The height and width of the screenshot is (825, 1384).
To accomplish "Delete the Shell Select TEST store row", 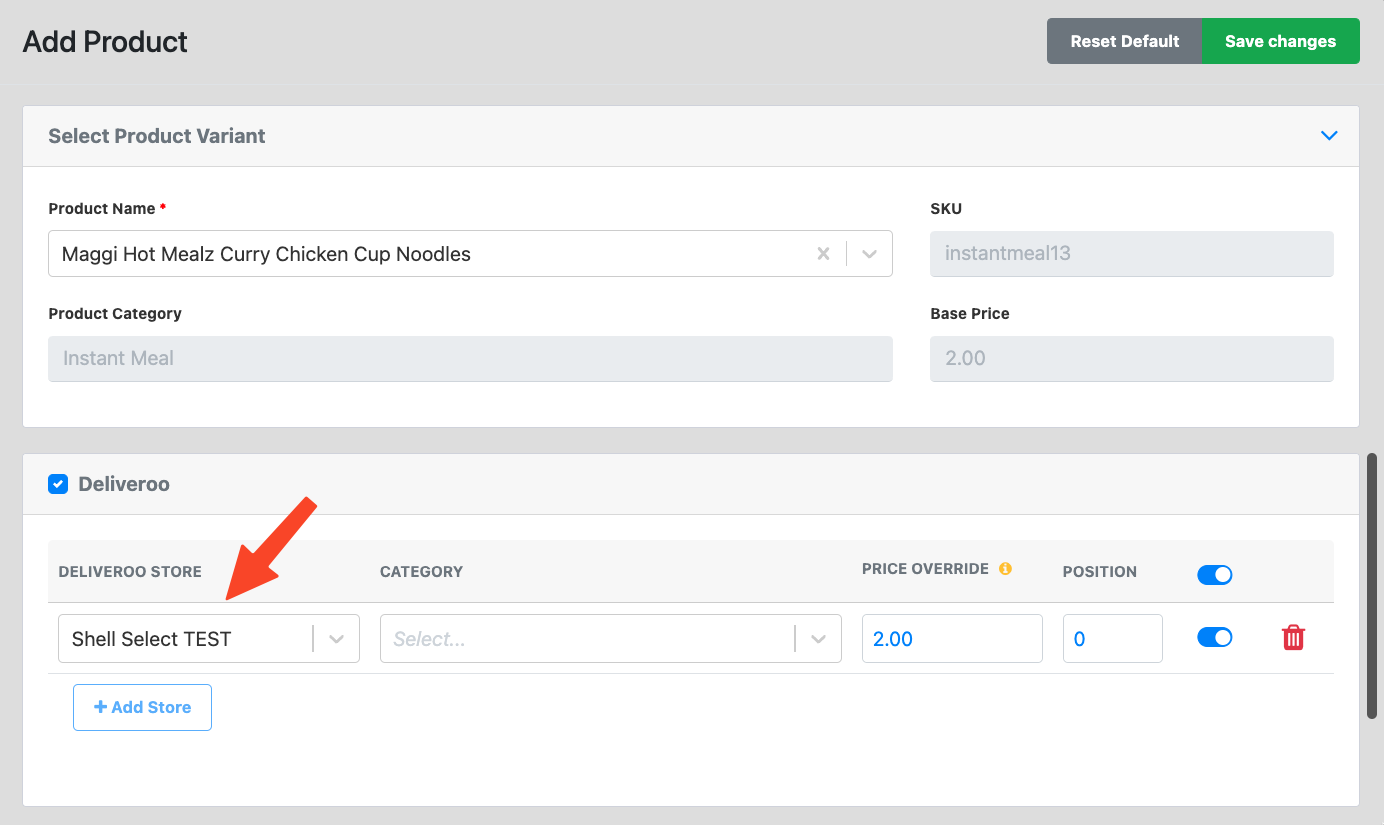I will (x=1293, y=637).
